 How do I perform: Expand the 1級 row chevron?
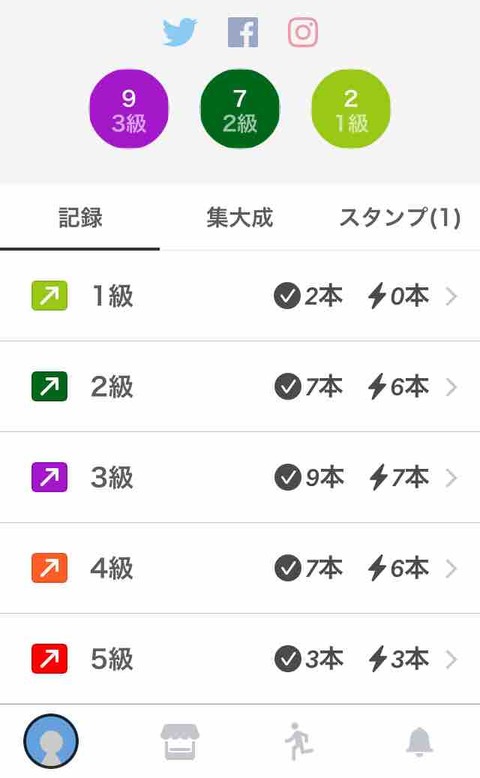click(451, 296)
